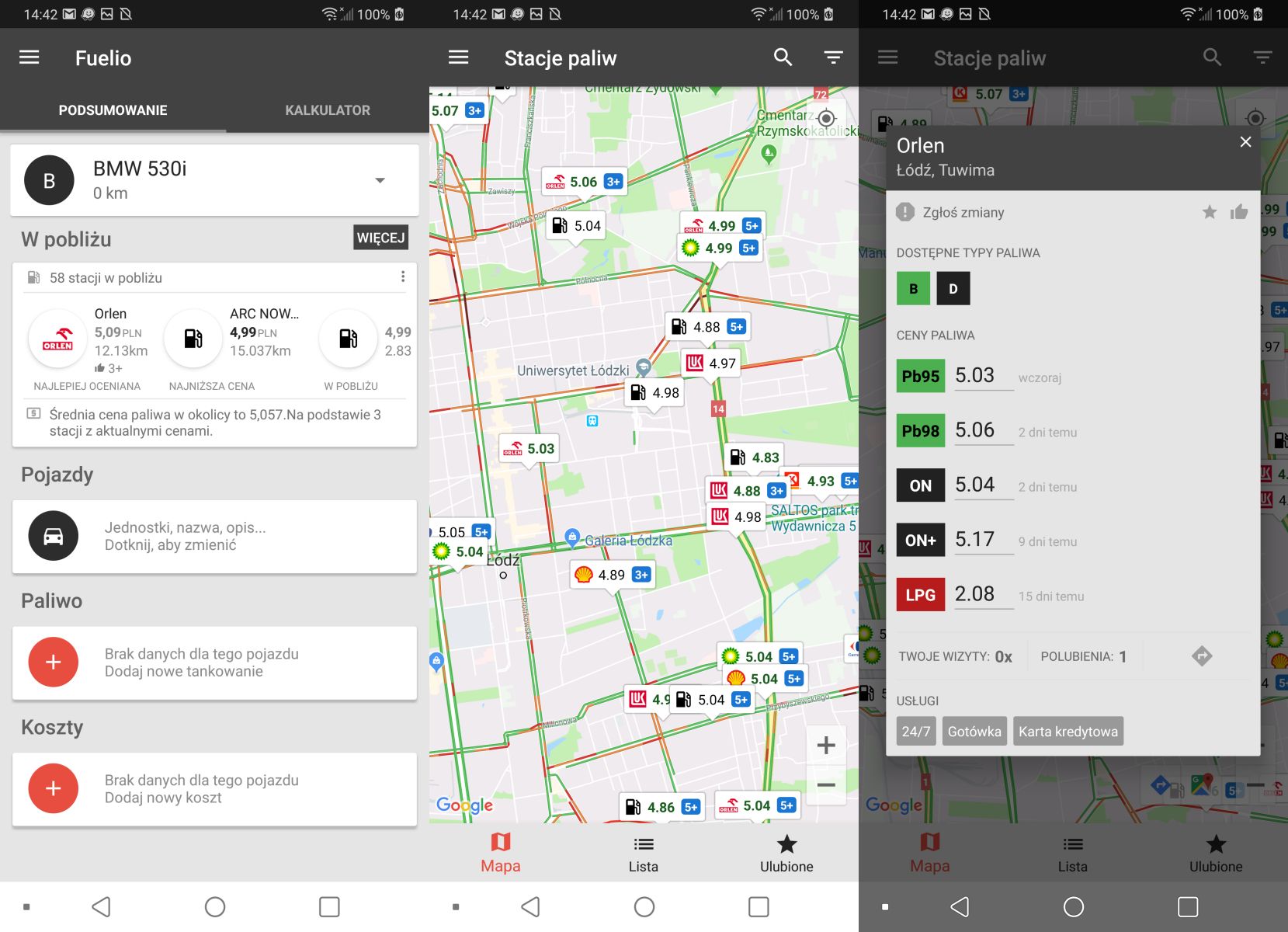
Task: Add a new fill-up with the Paliwo plus button
Action: [54, 662]
